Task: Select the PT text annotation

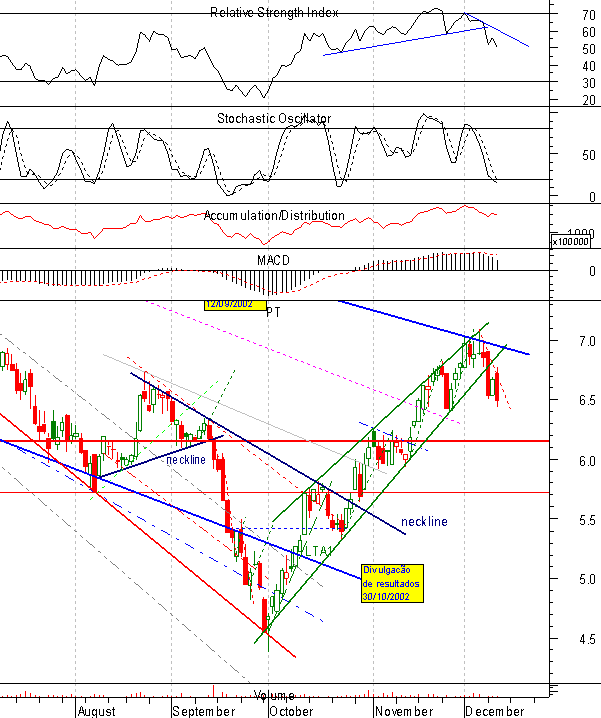Action: pos(273,312)
